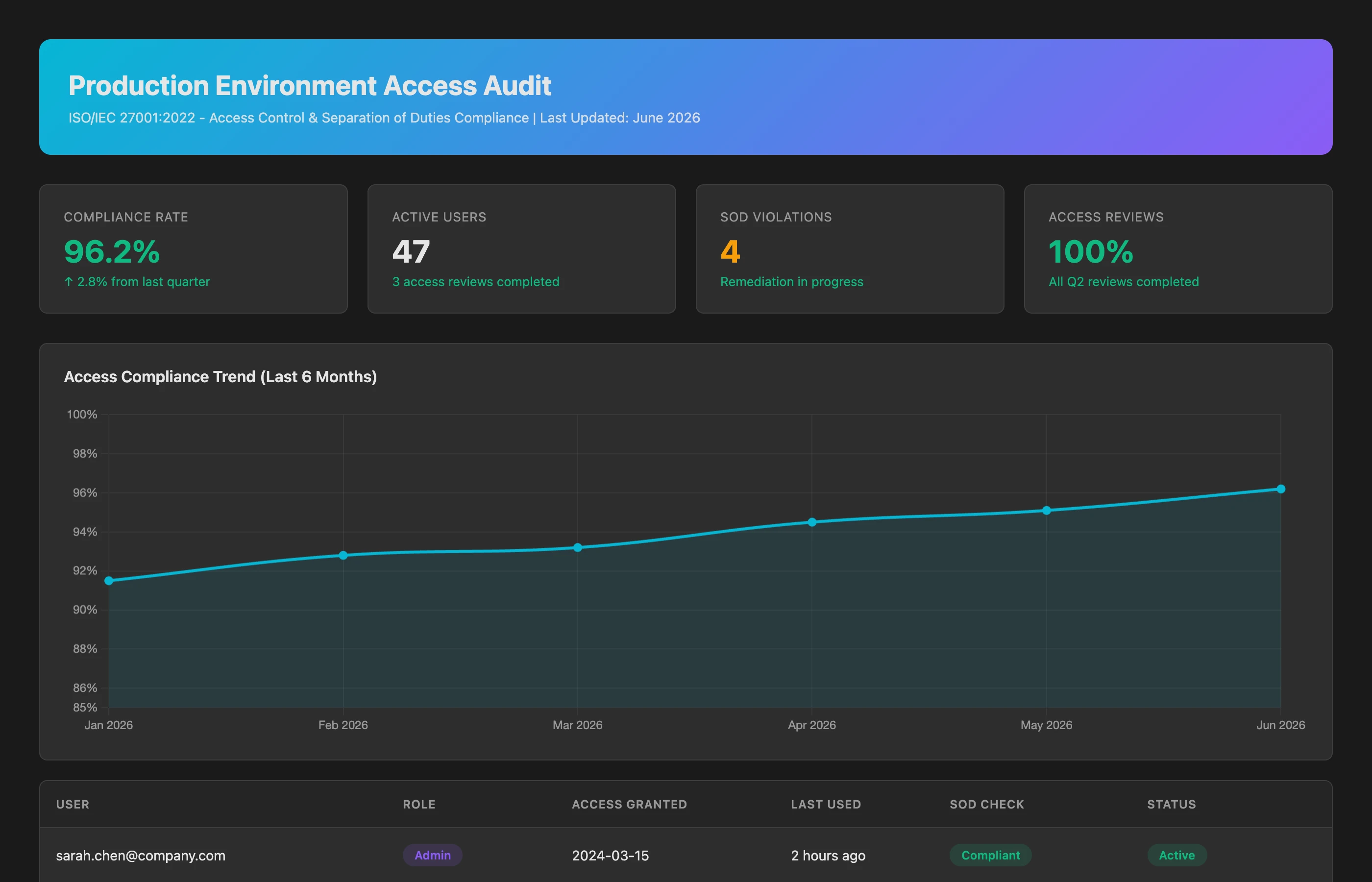Click the STATUS column header
The width and height of the screenshot is (1372, 882).
coord(1172,804)
